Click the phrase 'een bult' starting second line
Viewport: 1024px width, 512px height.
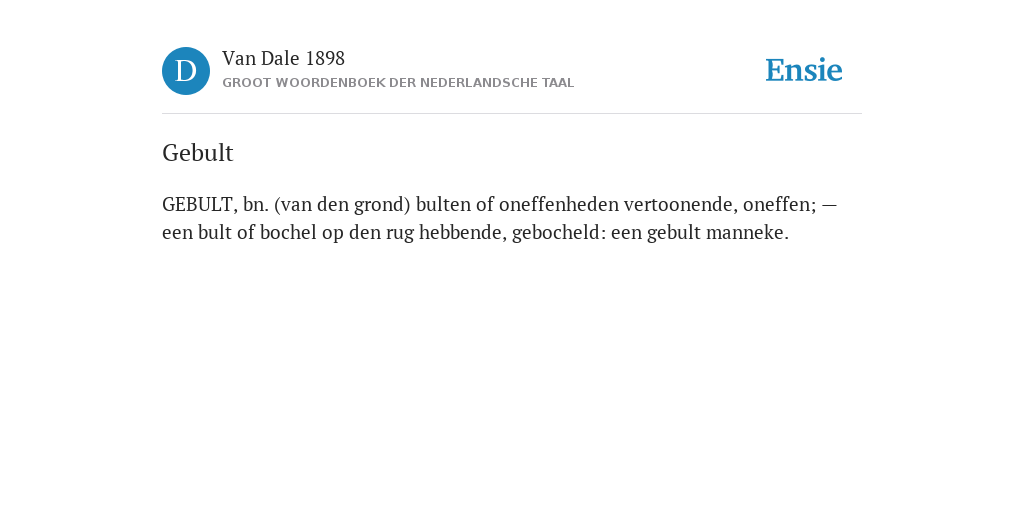197,233
